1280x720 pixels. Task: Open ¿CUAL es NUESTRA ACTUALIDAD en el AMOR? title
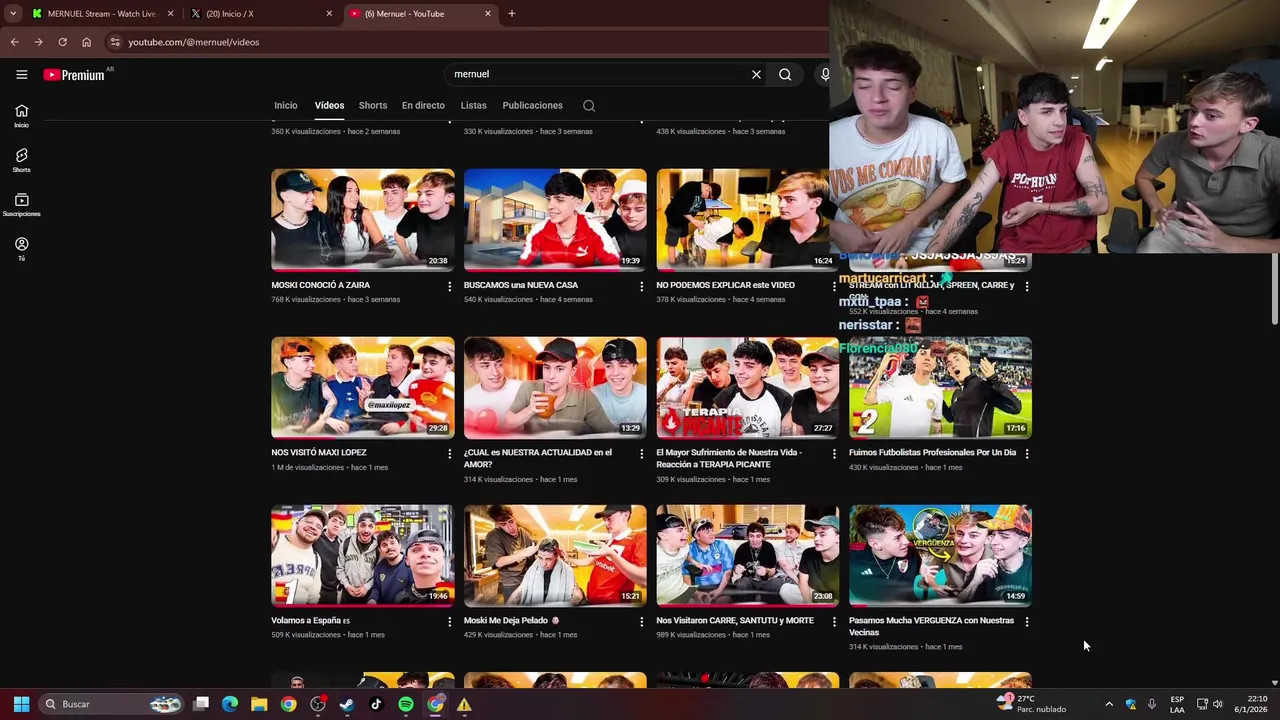[538, 458]
